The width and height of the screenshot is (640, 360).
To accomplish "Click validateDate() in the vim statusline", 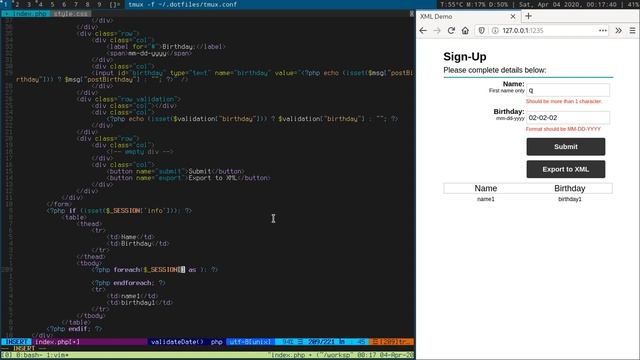I will 177,342.
